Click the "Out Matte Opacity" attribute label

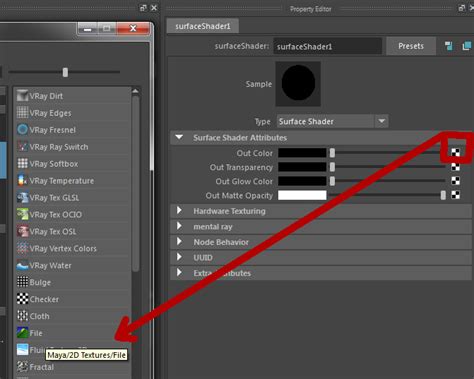(x=239, y=195)
